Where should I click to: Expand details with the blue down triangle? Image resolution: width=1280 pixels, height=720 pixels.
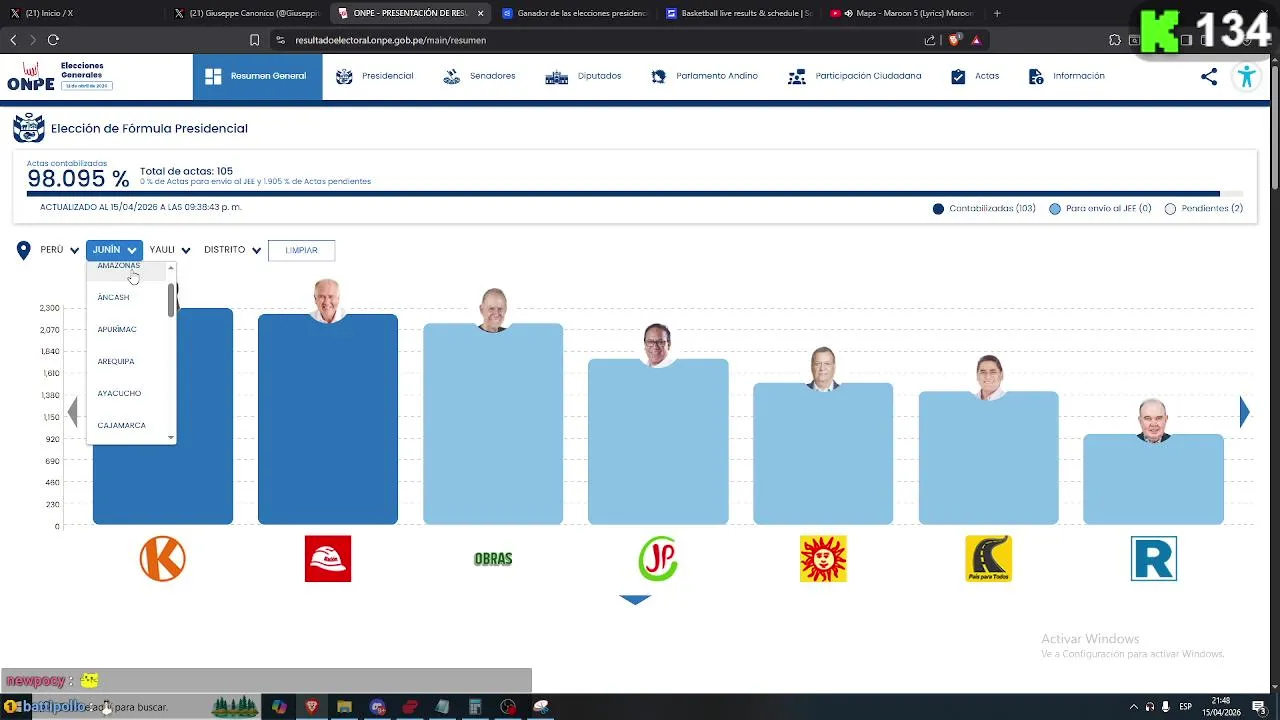[635, 600]
